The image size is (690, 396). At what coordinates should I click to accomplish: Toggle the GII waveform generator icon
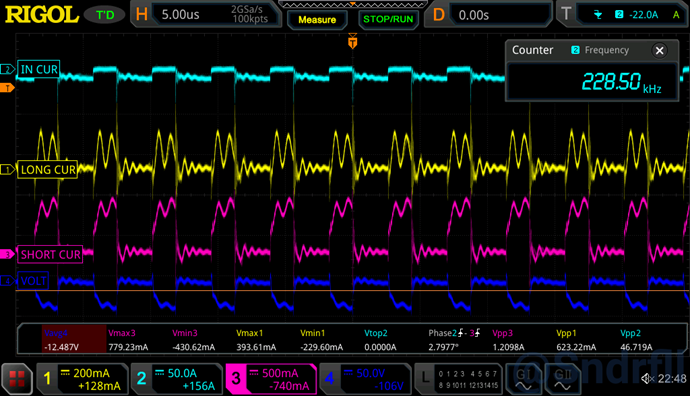pyautogui.click(x=562, y=379)
